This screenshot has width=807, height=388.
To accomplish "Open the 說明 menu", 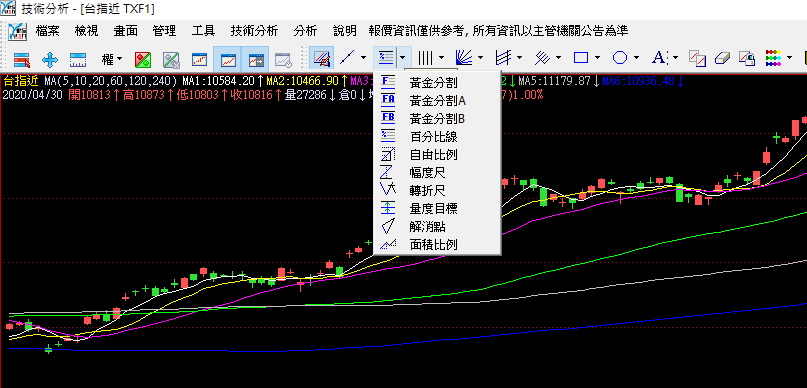I will [344, 31].
